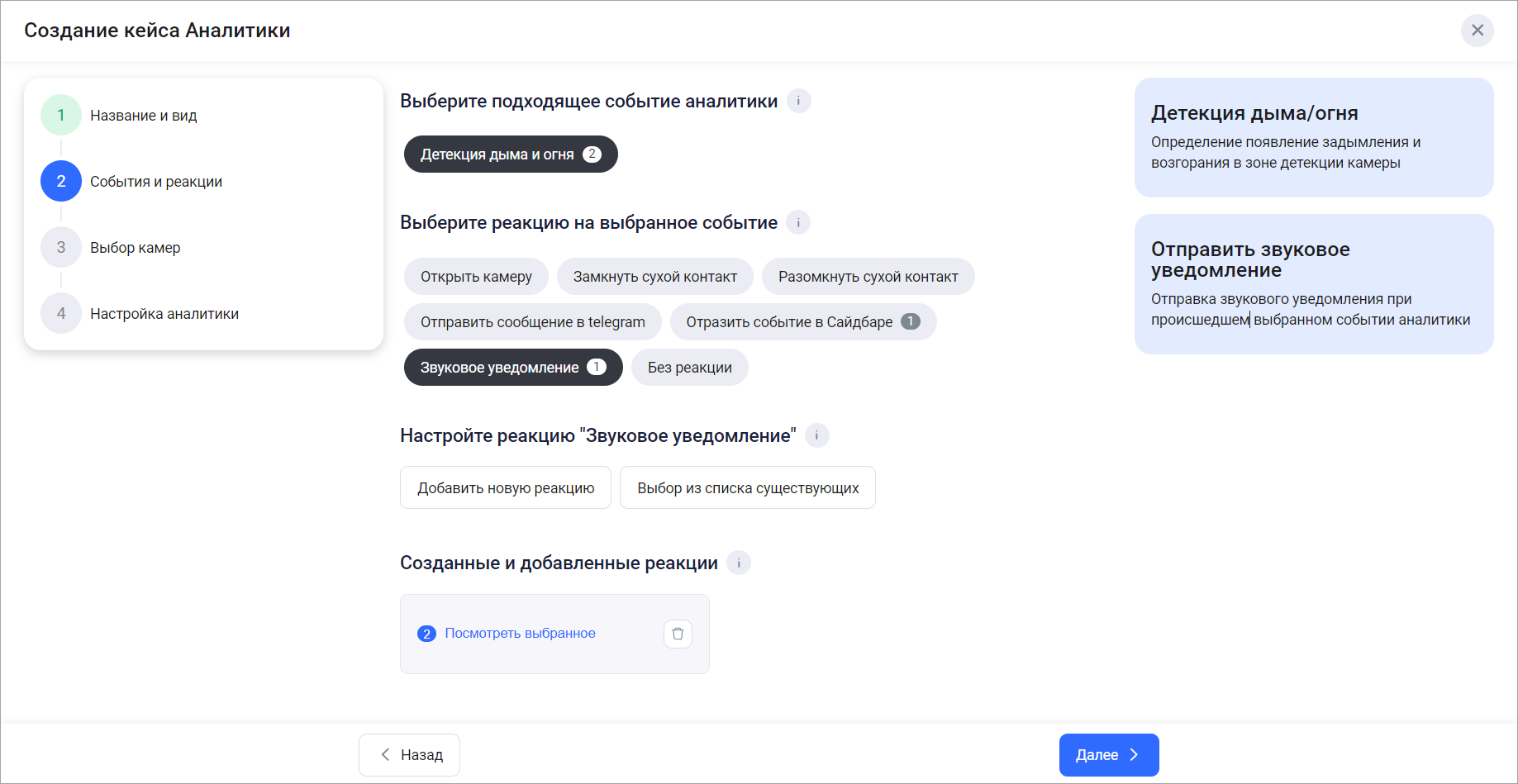Select step 2 circle in wizard
Screen dimensions: 1518x784
61,181
